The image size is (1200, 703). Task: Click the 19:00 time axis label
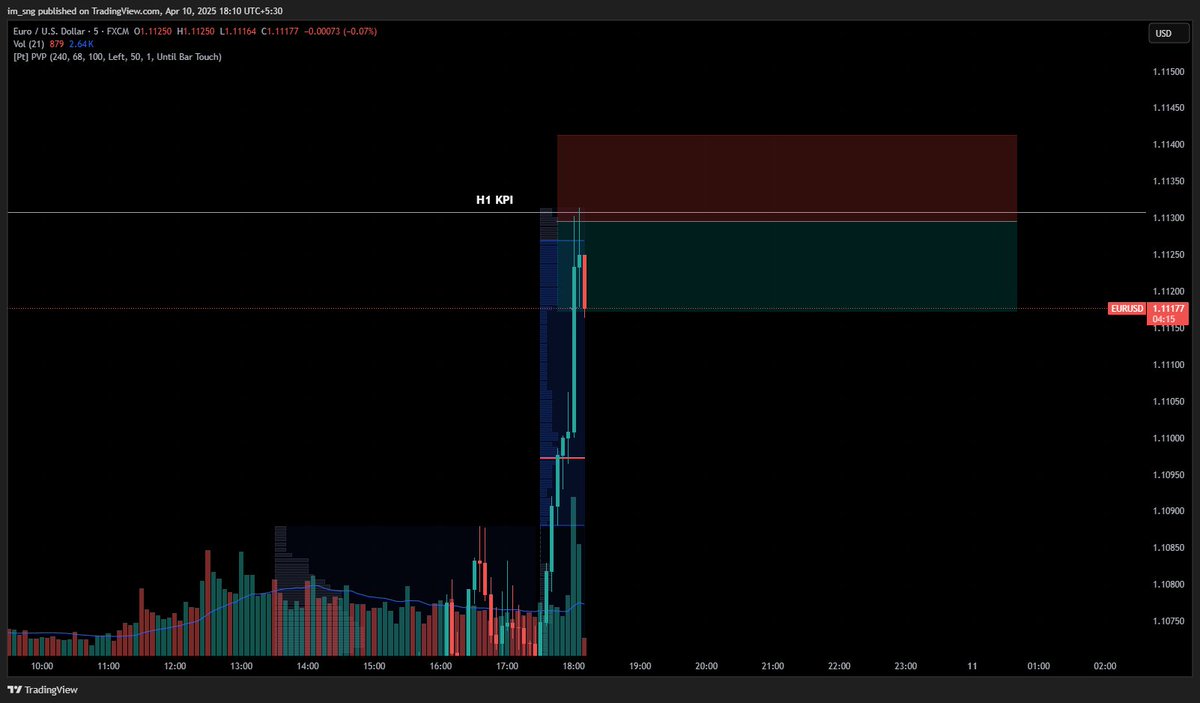(640, 666)
